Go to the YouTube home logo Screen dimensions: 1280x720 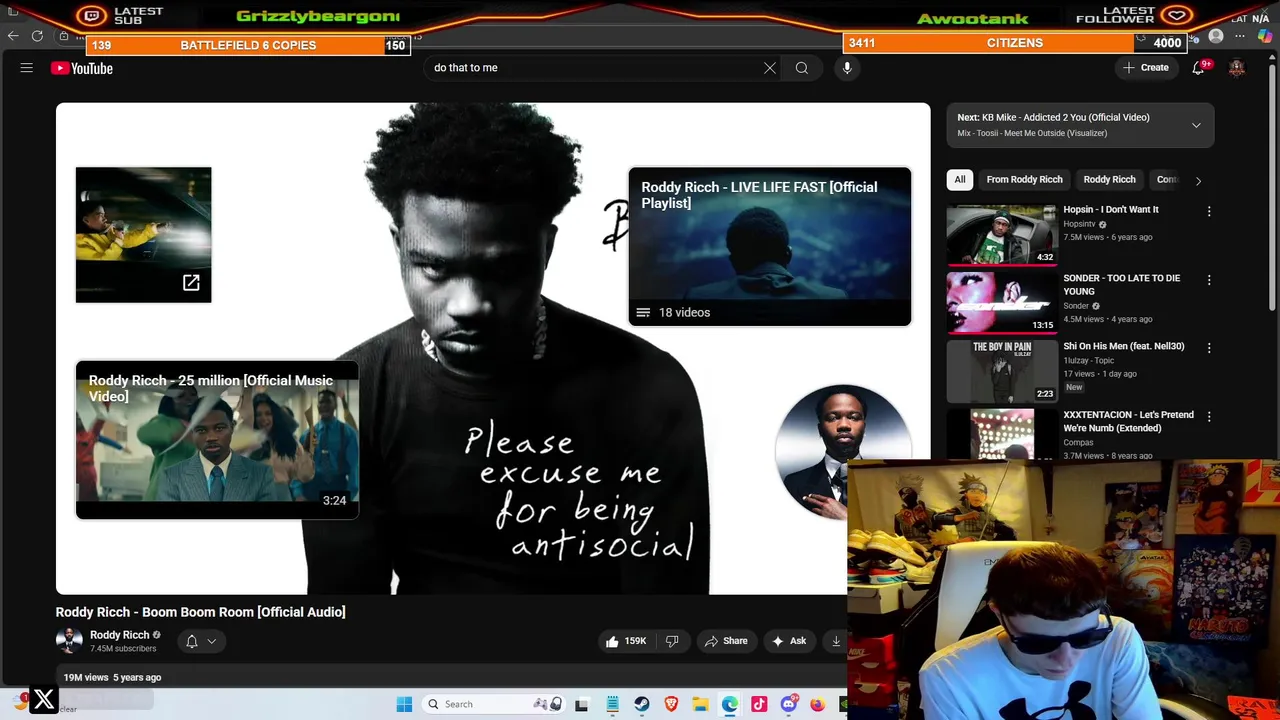pos(82,68)
